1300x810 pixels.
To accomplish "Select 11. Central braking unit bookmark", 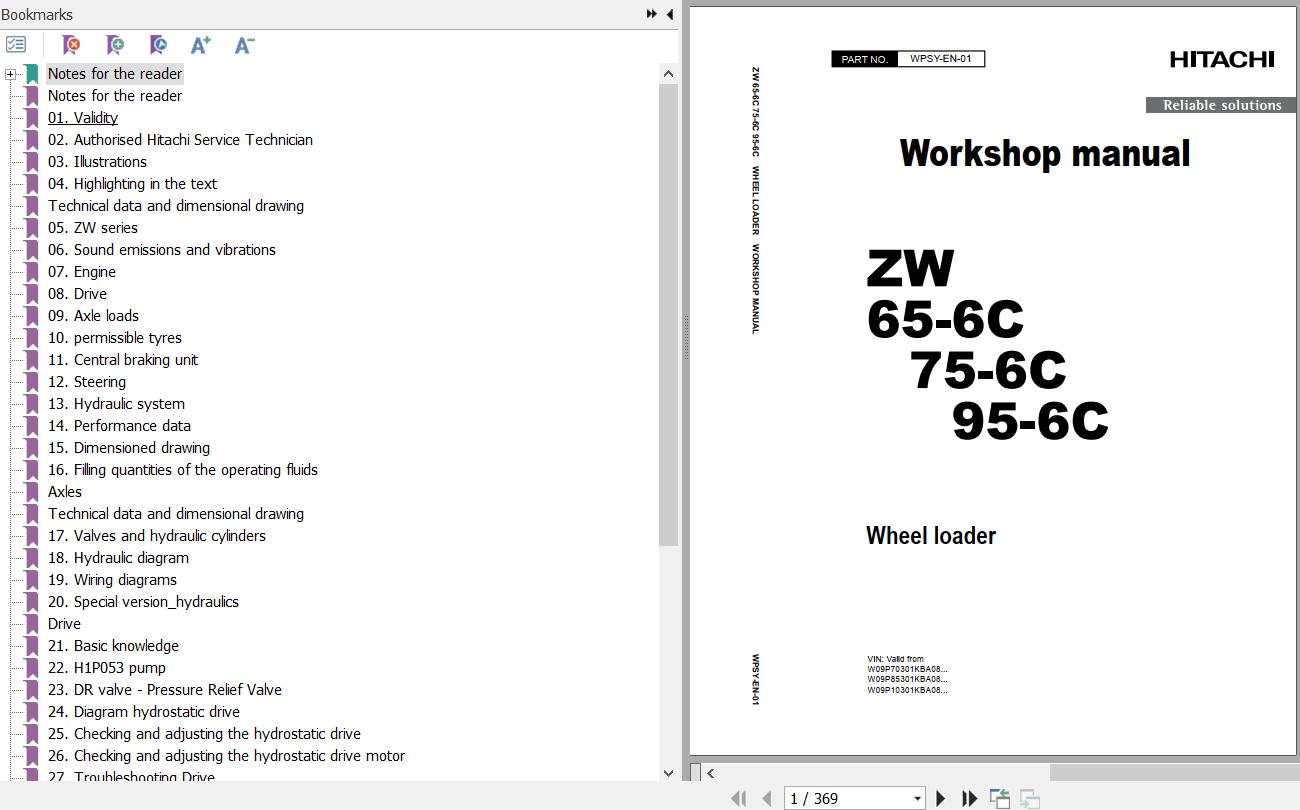I will point(123,360).
